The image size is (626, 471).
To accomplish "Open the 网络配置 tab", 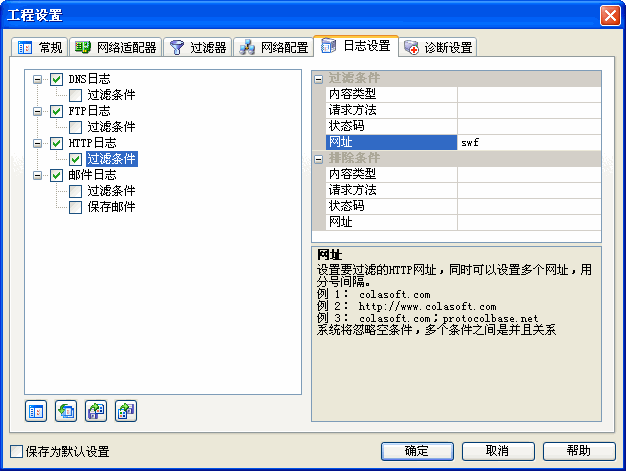I will point(274,47).
